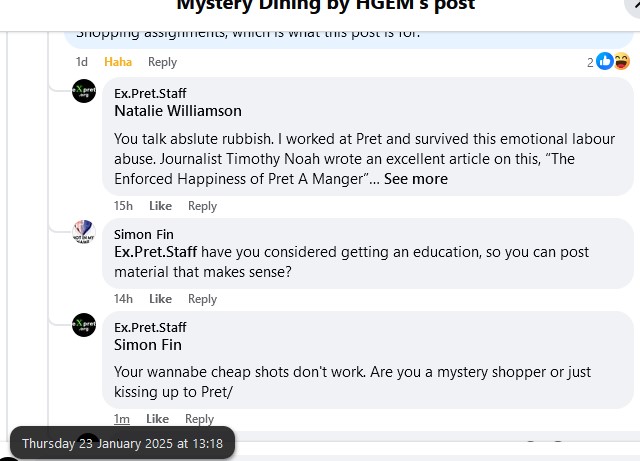Click the blue thumbs-up reaction icon

(x=604, y=62)
